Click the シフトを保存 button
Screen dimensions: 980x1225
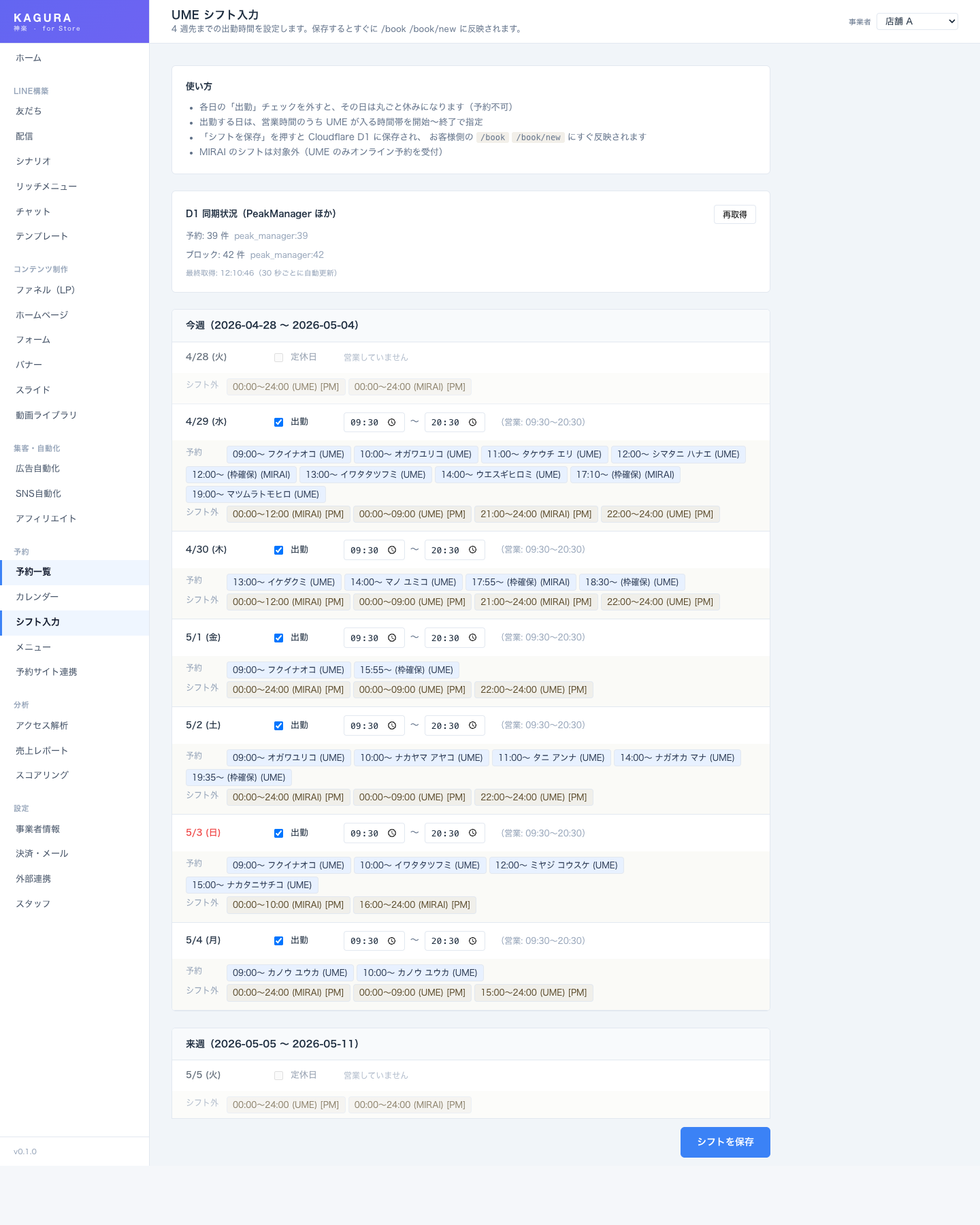(725, 1142)
